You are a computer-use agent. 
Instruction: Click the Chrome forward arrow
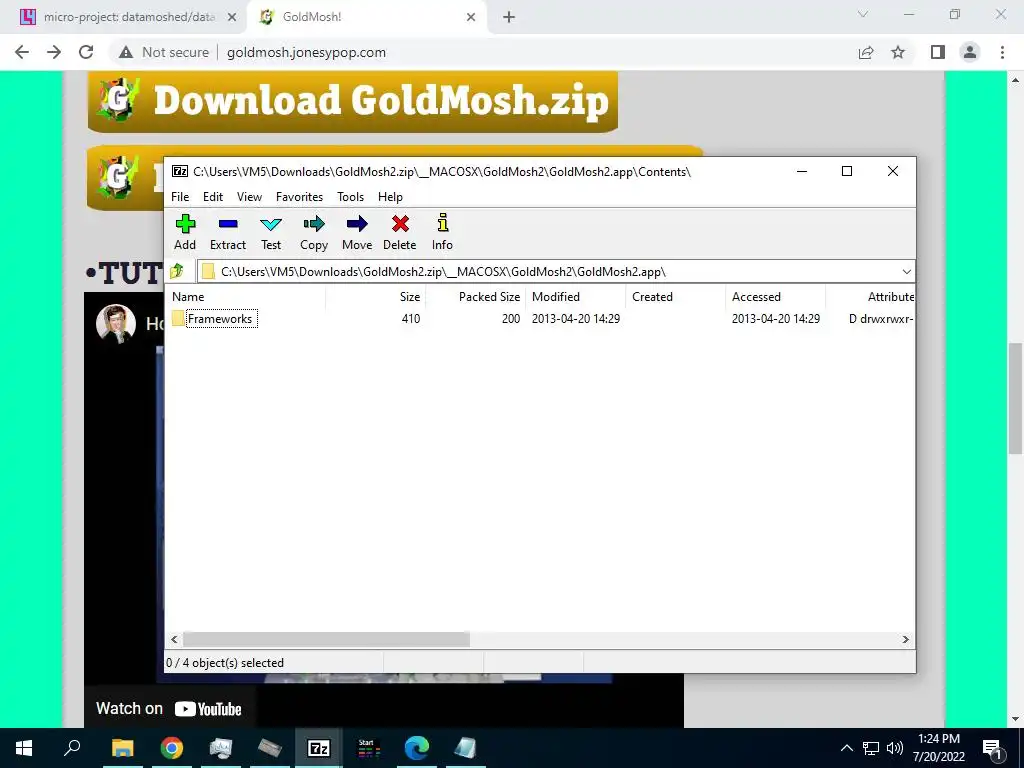click(x=54, y=52)
